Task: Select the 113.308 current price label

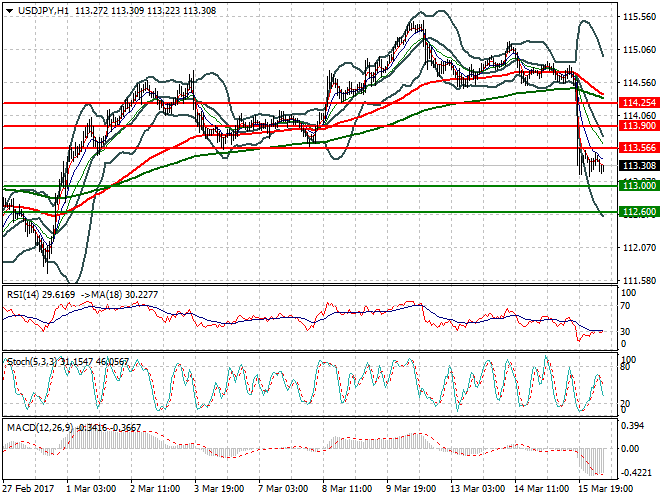Action: click(x=639, y=166)
